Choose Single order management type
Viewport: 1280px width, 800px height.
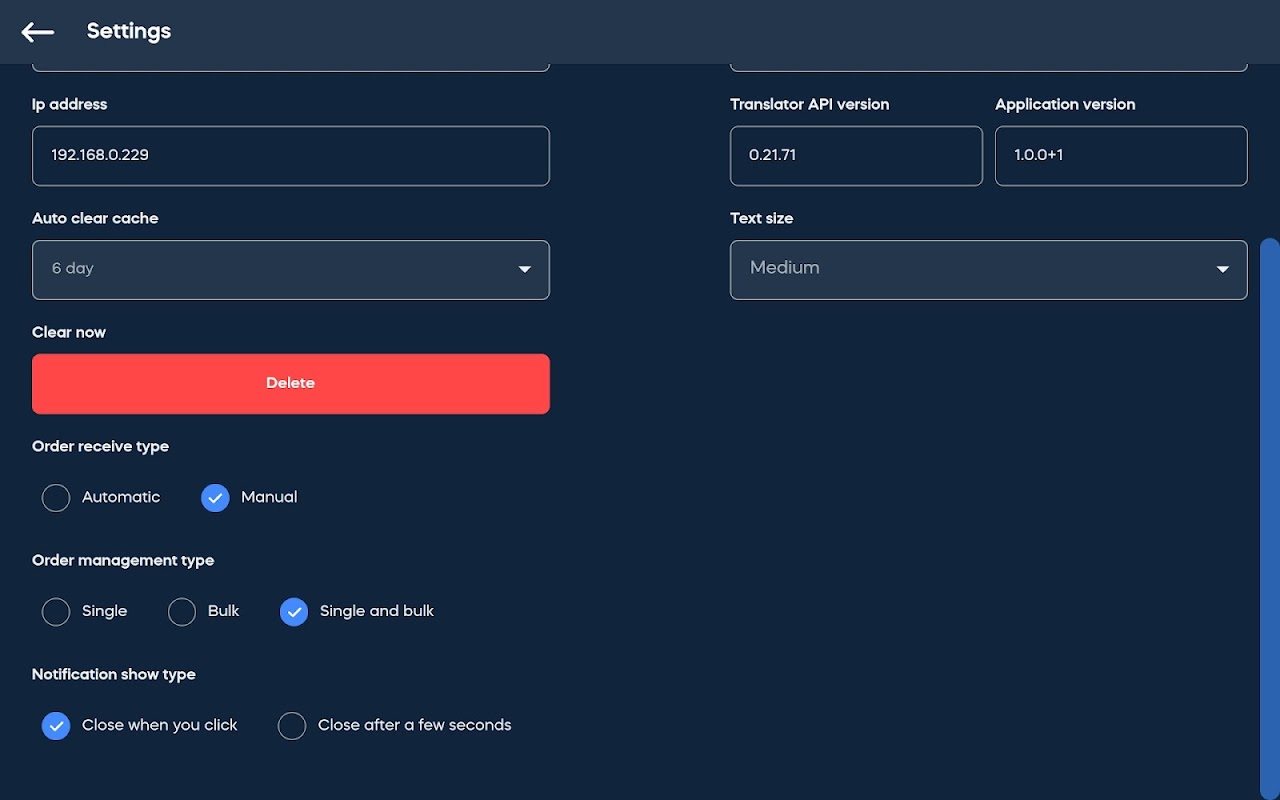56,612
